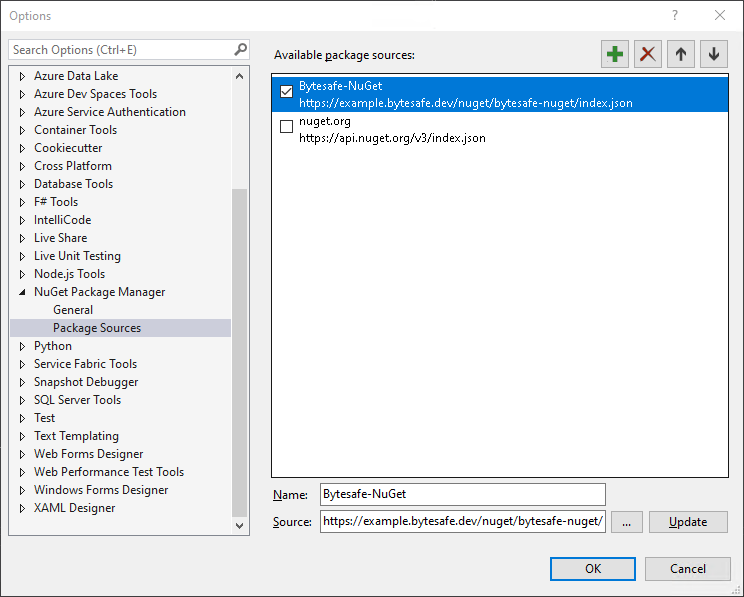Click the Name text field
The width and height of the screenshot is (744, 597).
tap(463, 494)
